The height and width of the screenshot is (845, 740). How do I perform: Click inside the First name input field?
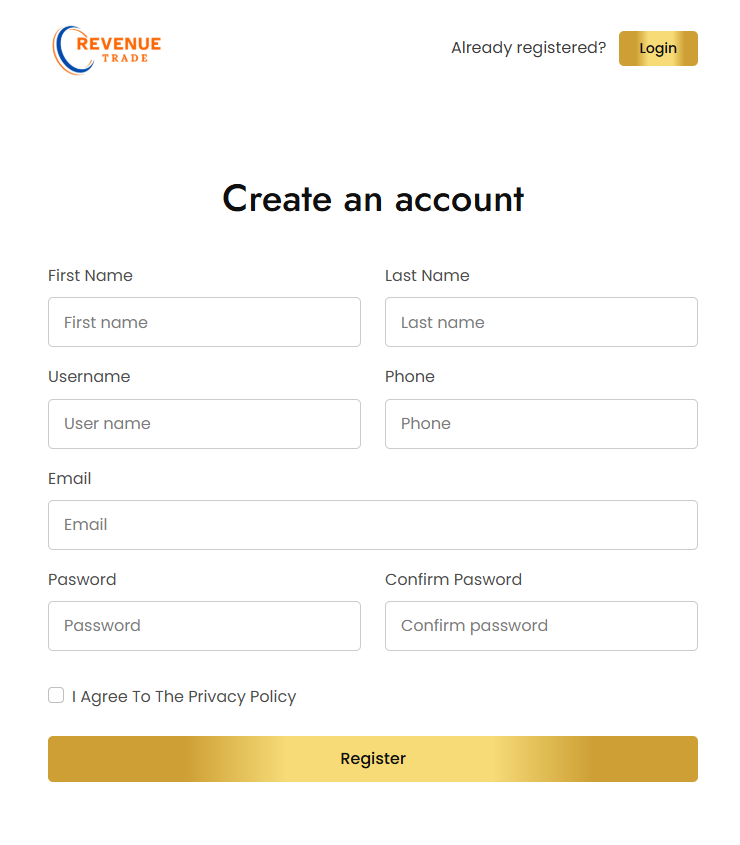pyautogui.click(x=204, y=322)
